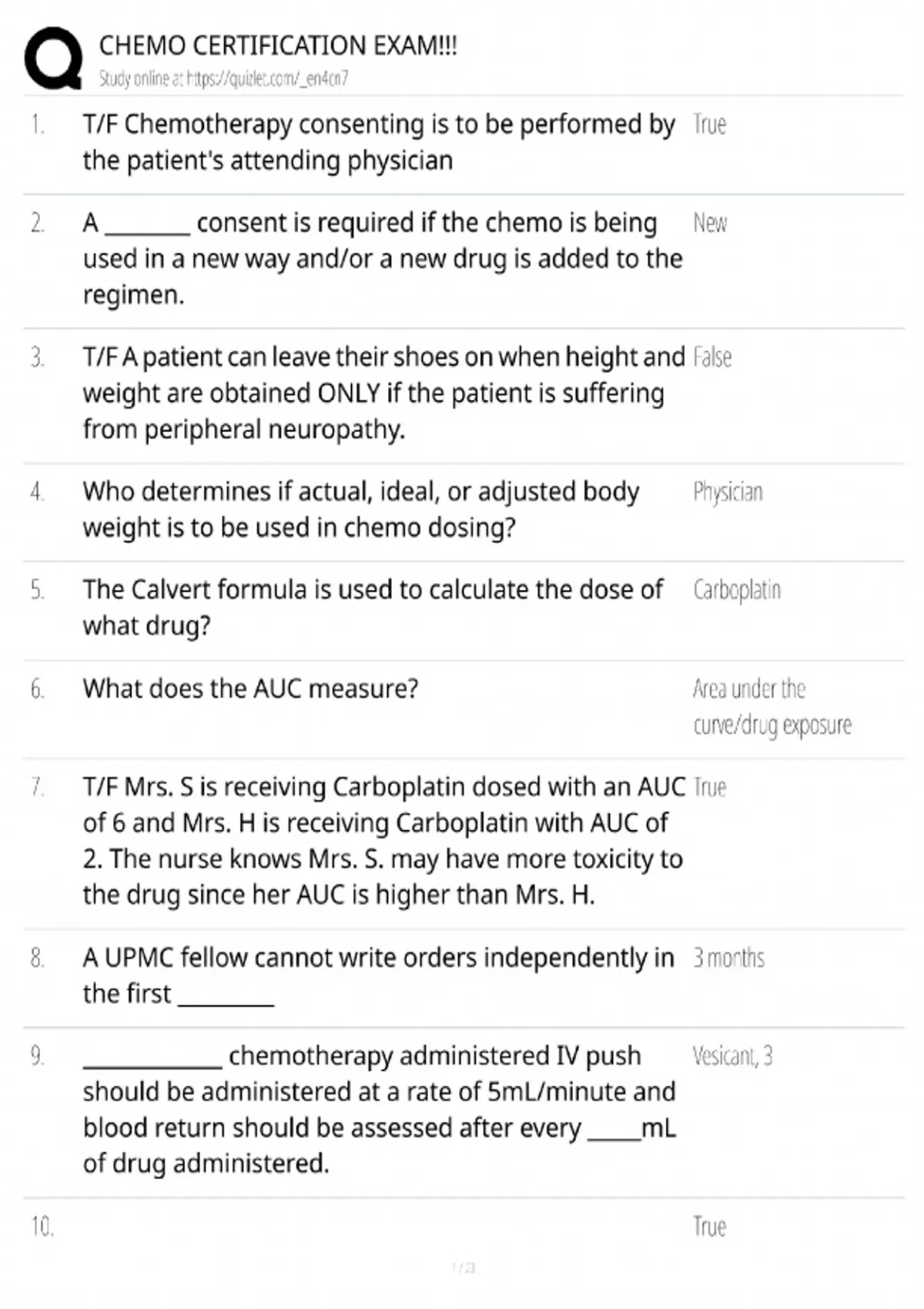Click the answer "New" for question 2
The width and height of the screenshot is (924, 1309).
point(709,223)
